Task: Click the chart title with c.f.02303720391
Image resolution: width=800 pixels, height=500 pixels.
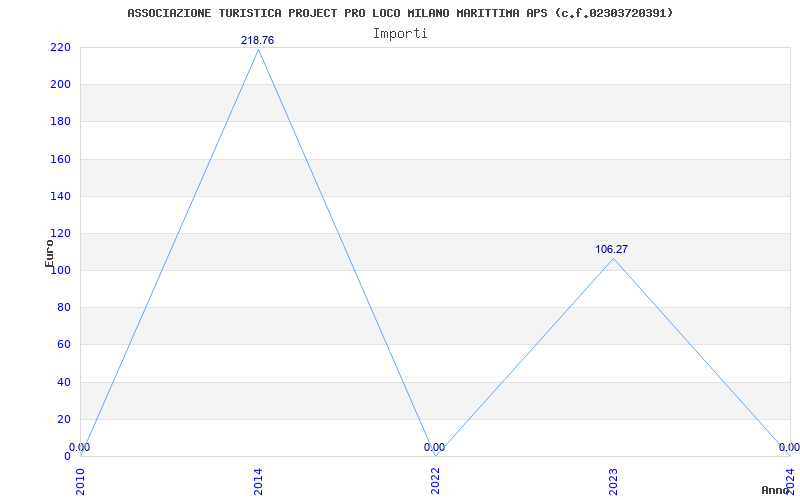Action: coord(400,13)
